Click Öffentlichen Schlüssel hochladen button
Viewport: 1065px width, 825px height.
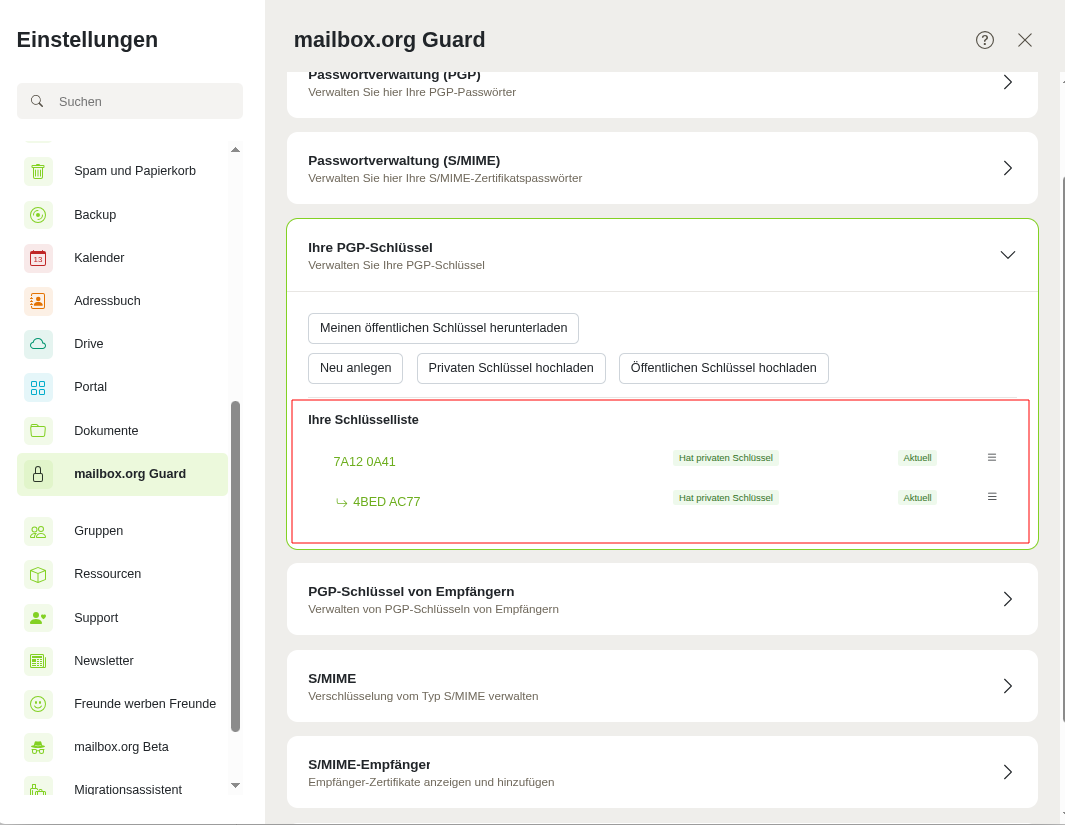[x=723, y=368]
